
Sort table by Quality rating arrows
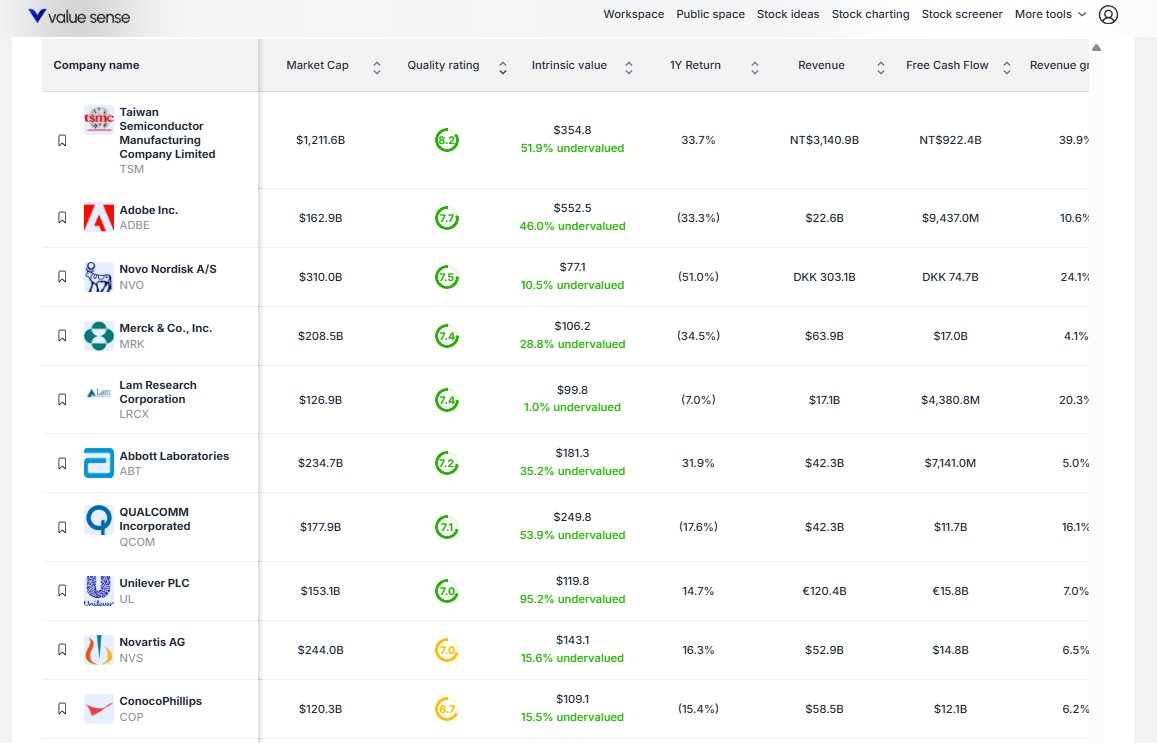[503, 68]
